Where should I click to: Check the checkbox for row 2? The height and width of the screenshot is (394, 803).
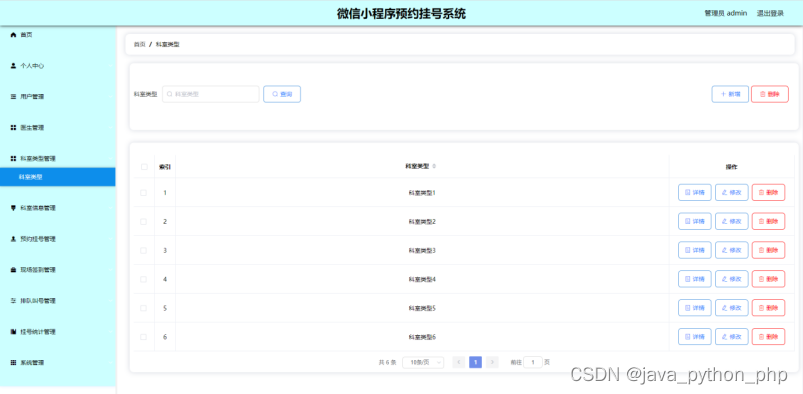click(143, 221)
